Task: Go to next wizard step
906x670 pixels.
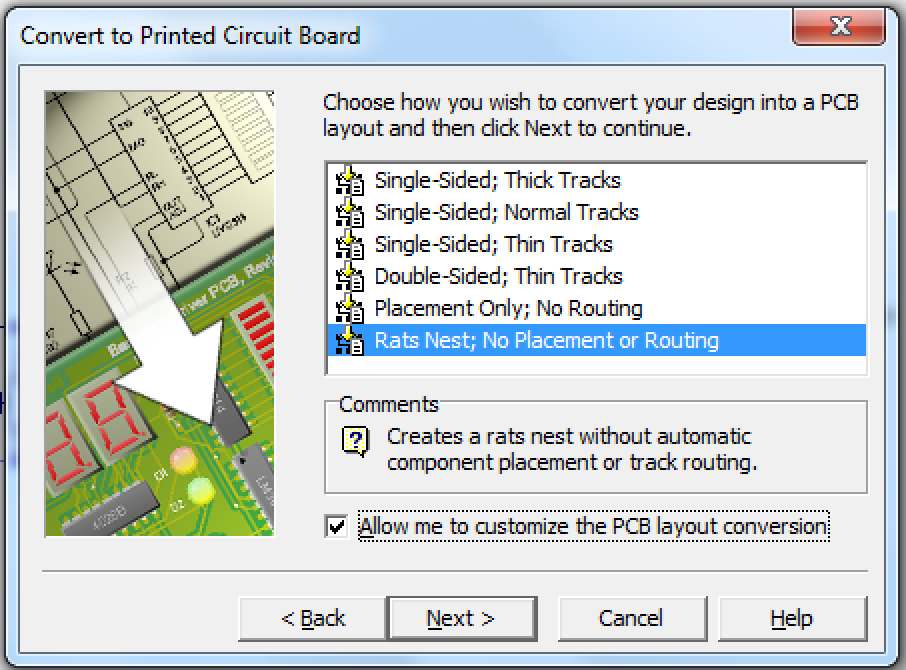Action: [x=462, y=619]
